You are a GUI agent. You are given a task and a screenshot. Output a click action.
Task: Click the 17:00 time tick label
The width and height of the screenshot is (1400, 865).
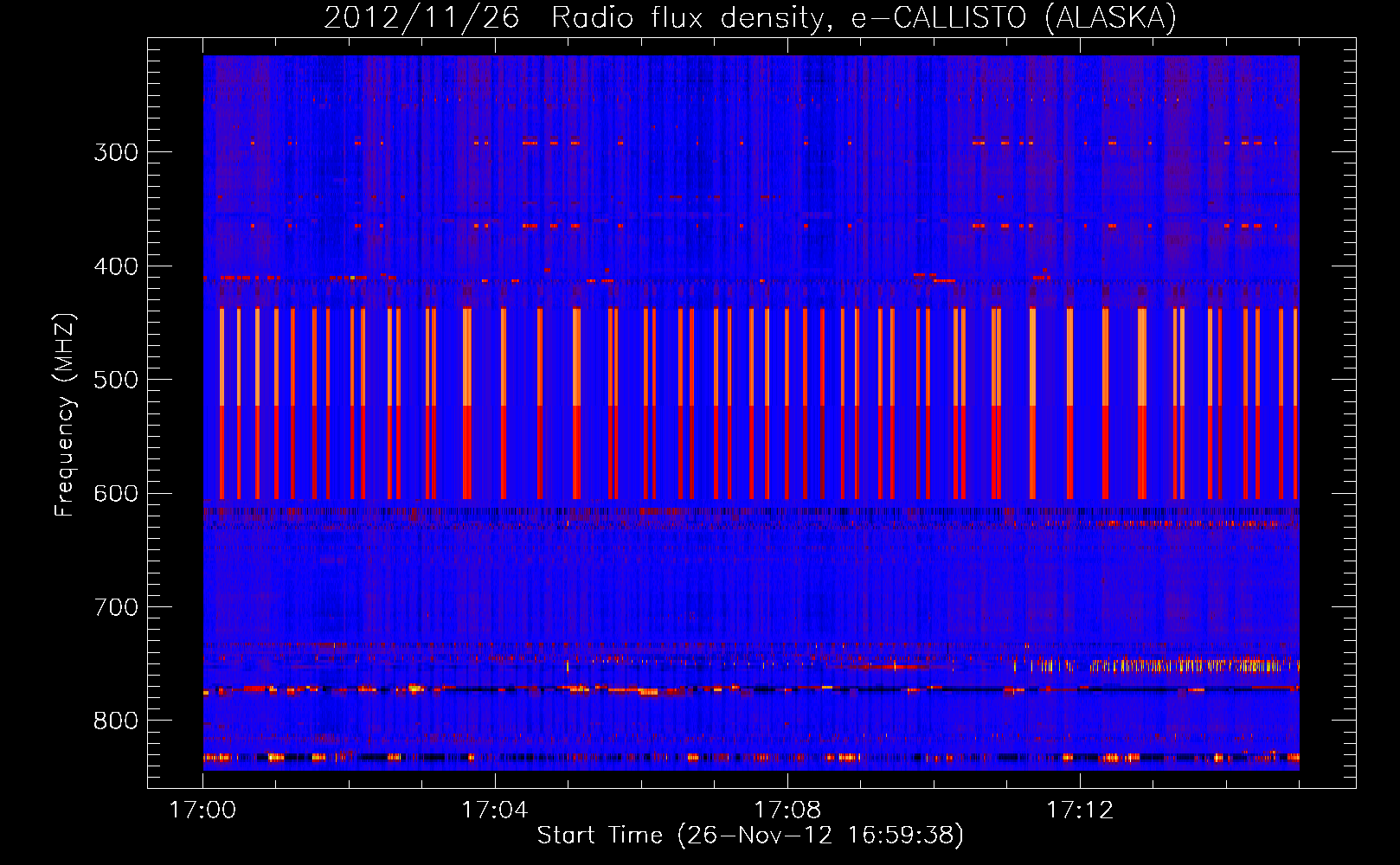pyautogui.click(x=202, y=811)
